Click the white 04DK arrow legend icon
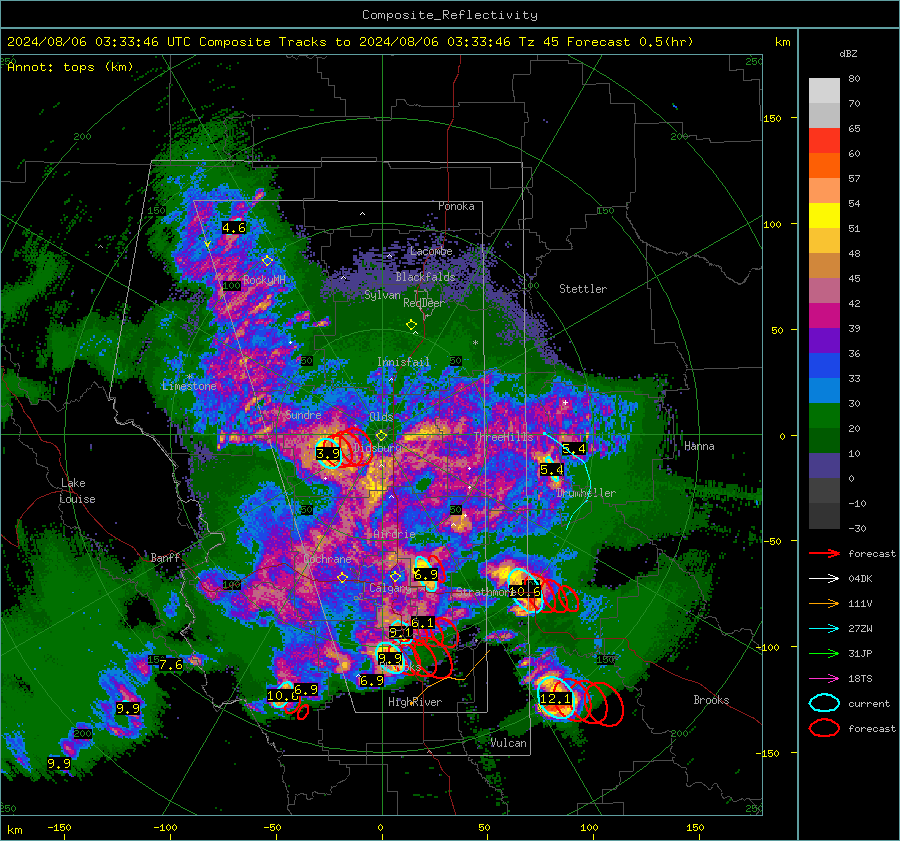The height and width of the screenshot is (841, 900). pos(824,578)
